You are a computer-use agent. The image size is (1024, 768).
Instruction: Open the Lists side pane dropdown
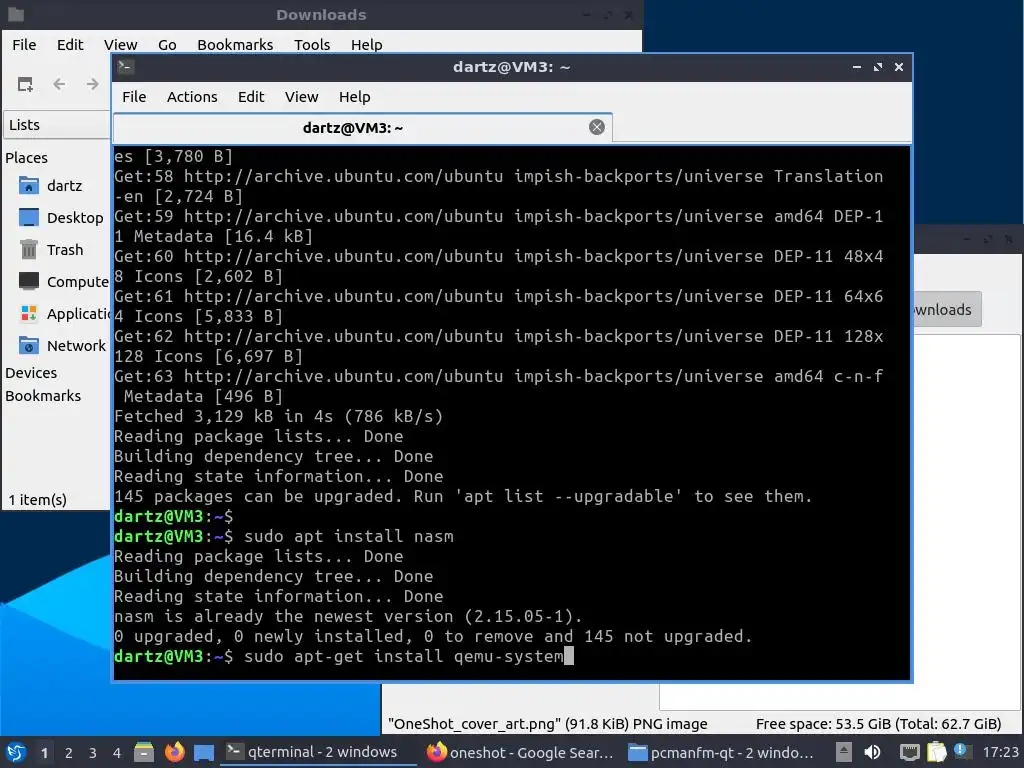click(57, 125)
